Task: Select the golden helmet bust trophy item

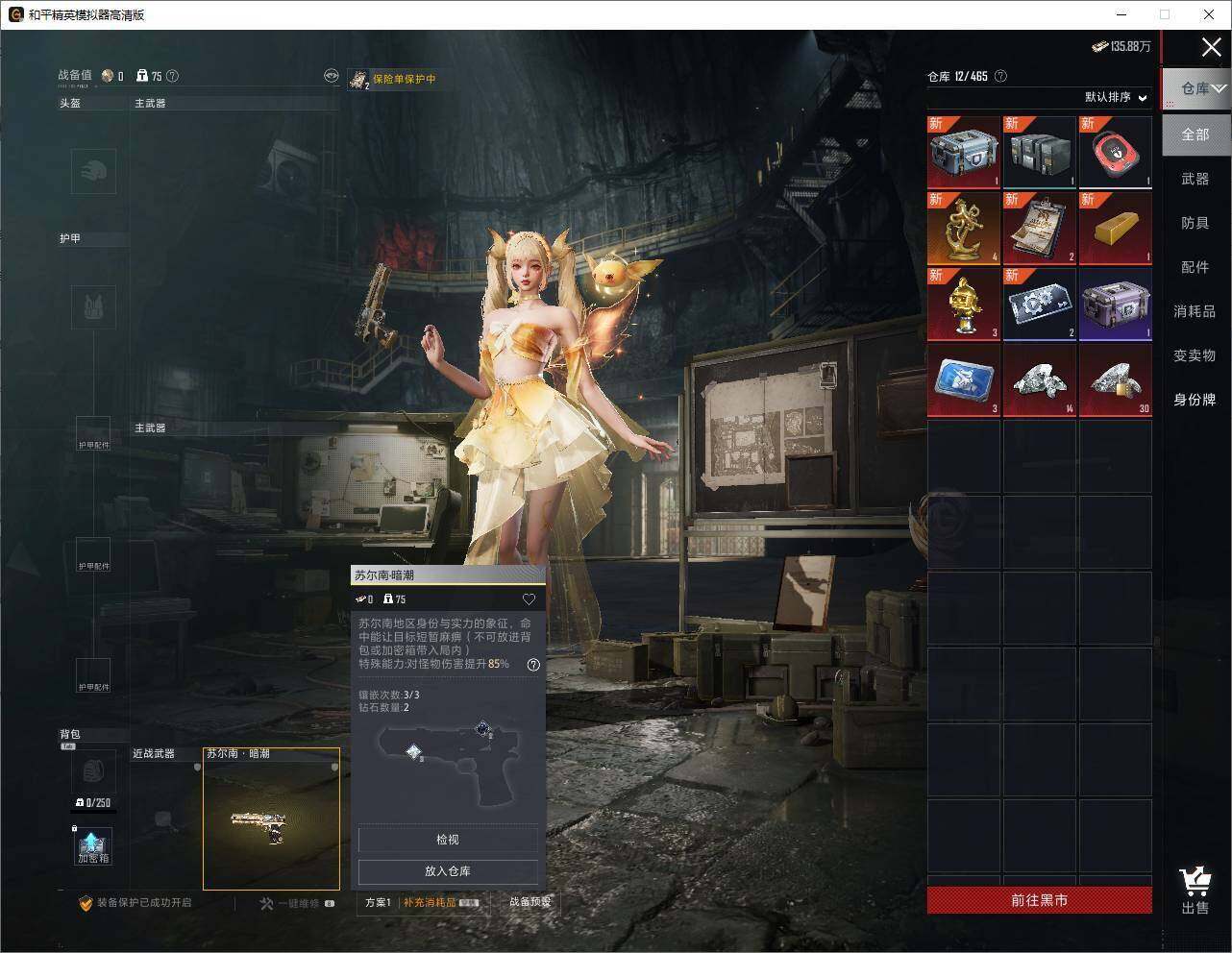Action: pos(964,304)
